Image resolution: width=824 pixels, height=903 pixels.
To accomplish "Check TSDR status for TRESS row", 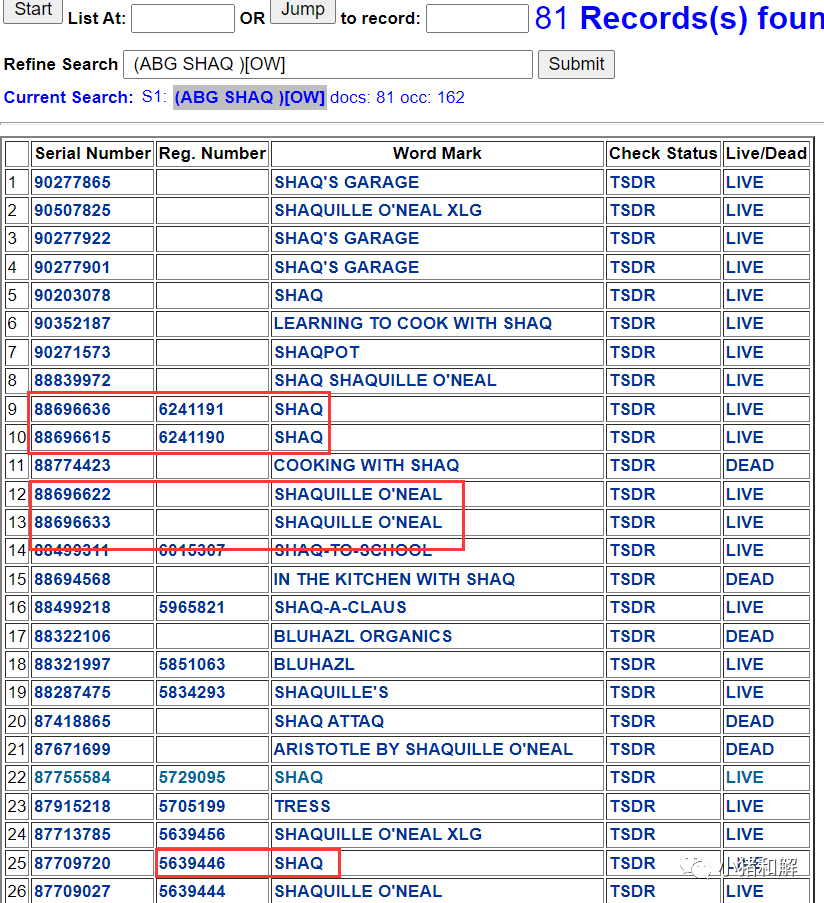I will coord(633,806).
